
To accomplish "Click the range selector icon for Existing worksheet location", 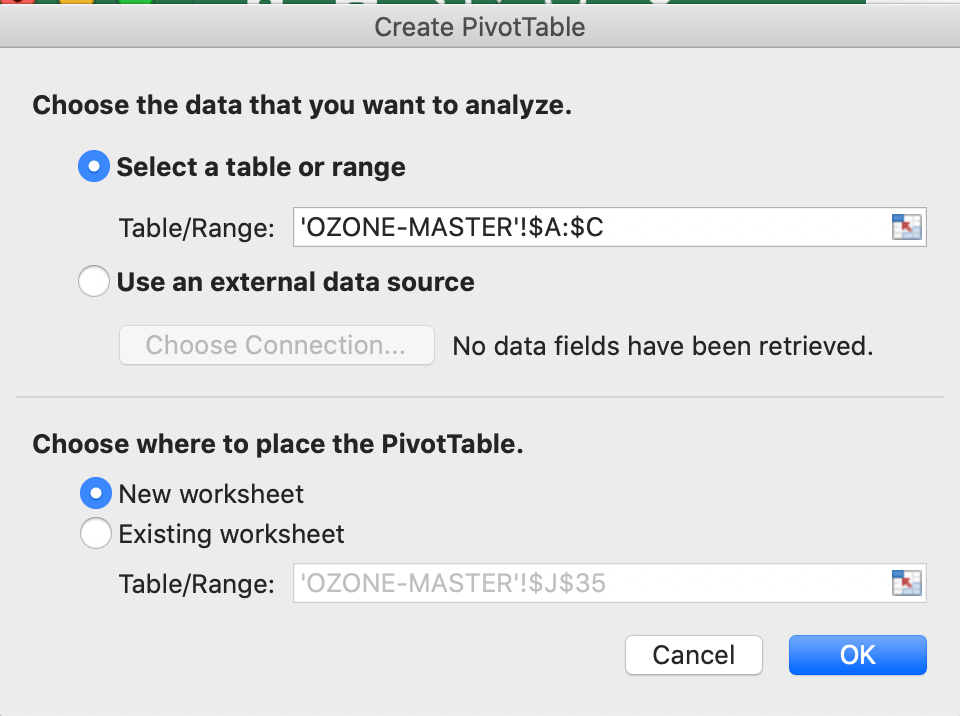I will [905, 583].
